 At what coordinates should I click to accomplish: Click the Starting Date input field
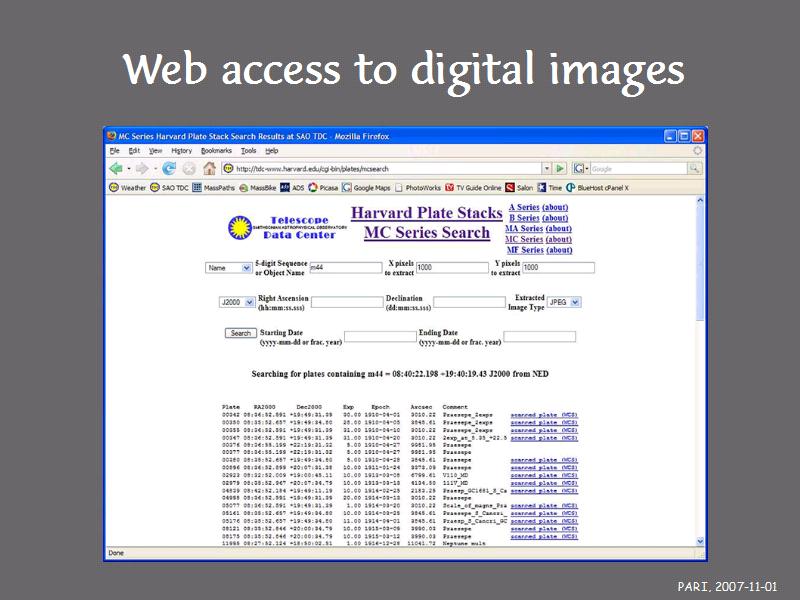click(x=380, y=336)
